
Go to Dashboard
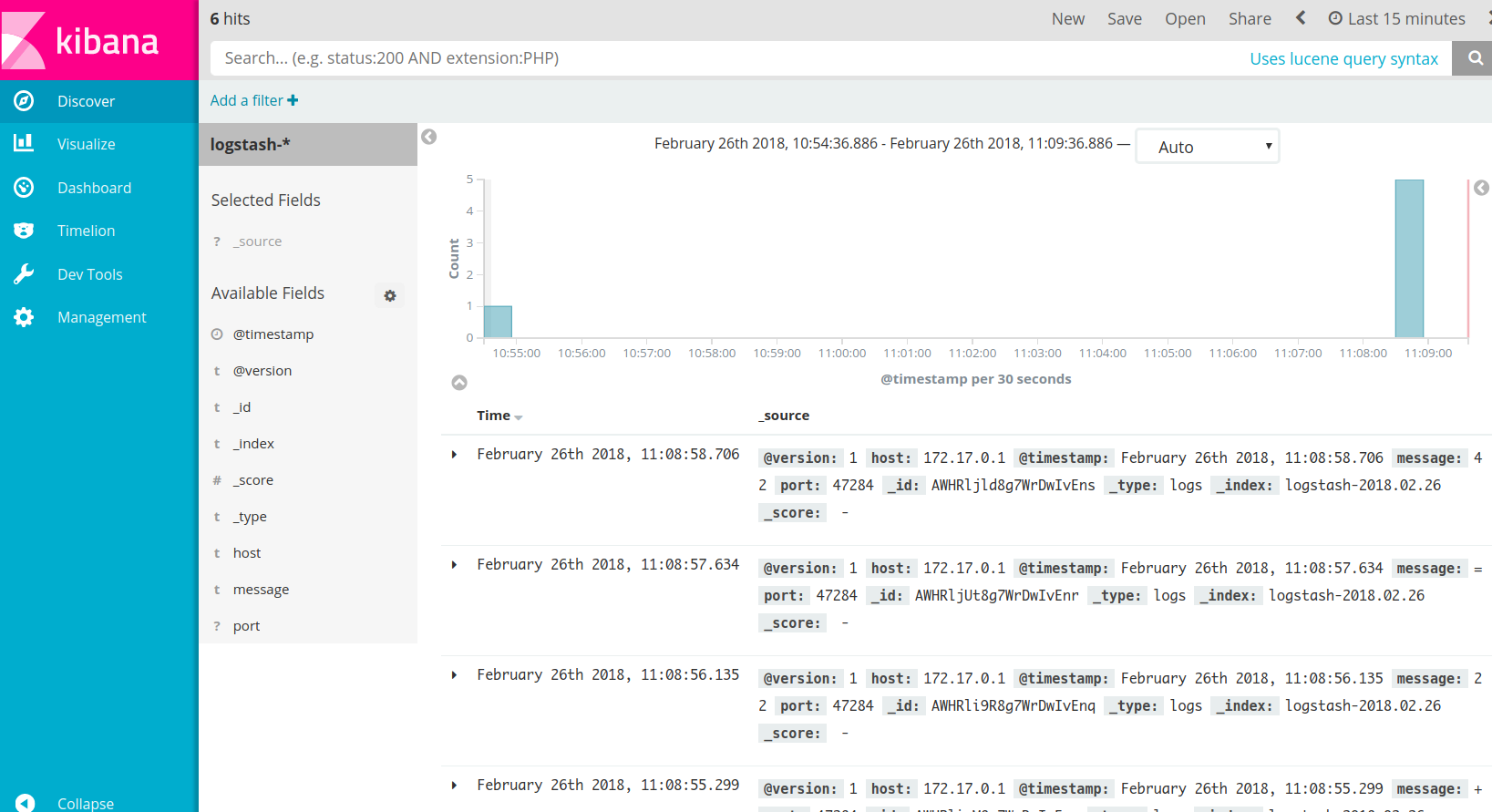coord(99,188)
